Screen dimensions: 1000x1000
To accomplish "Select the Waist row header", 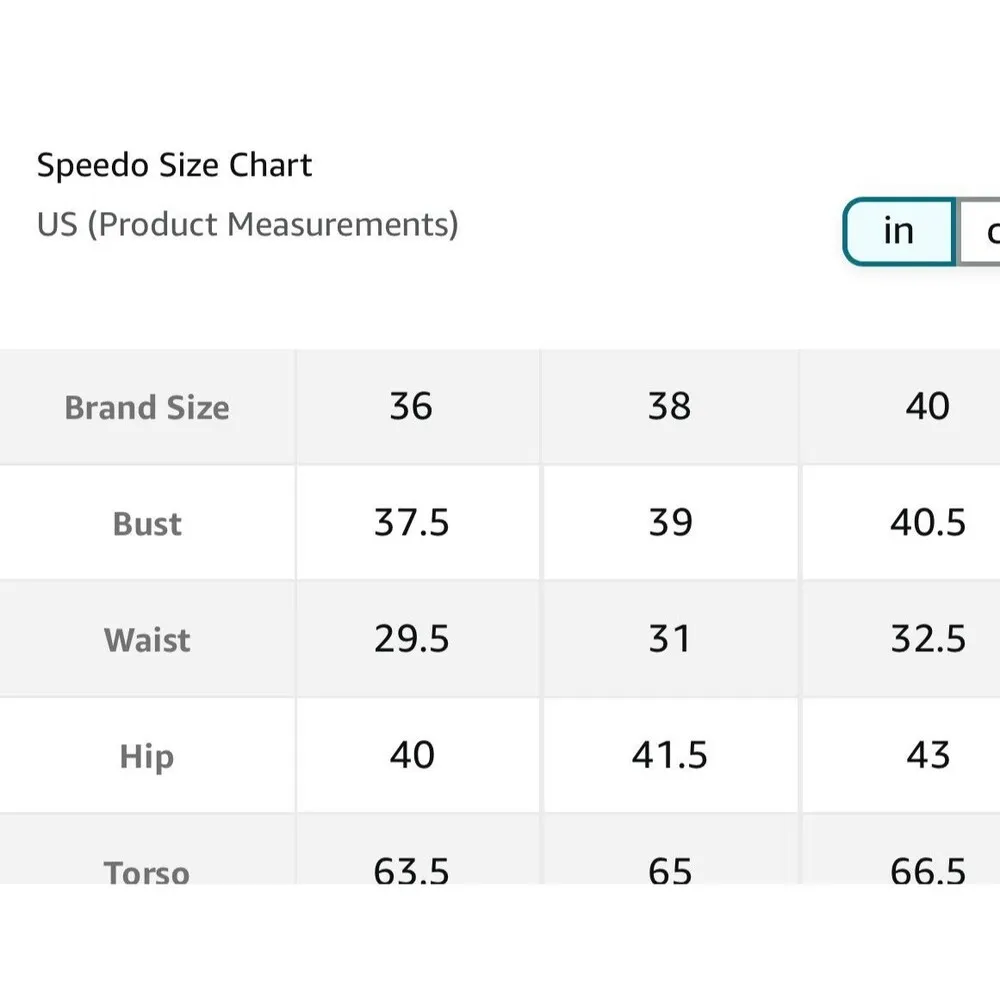I will (x=147, y=640).
